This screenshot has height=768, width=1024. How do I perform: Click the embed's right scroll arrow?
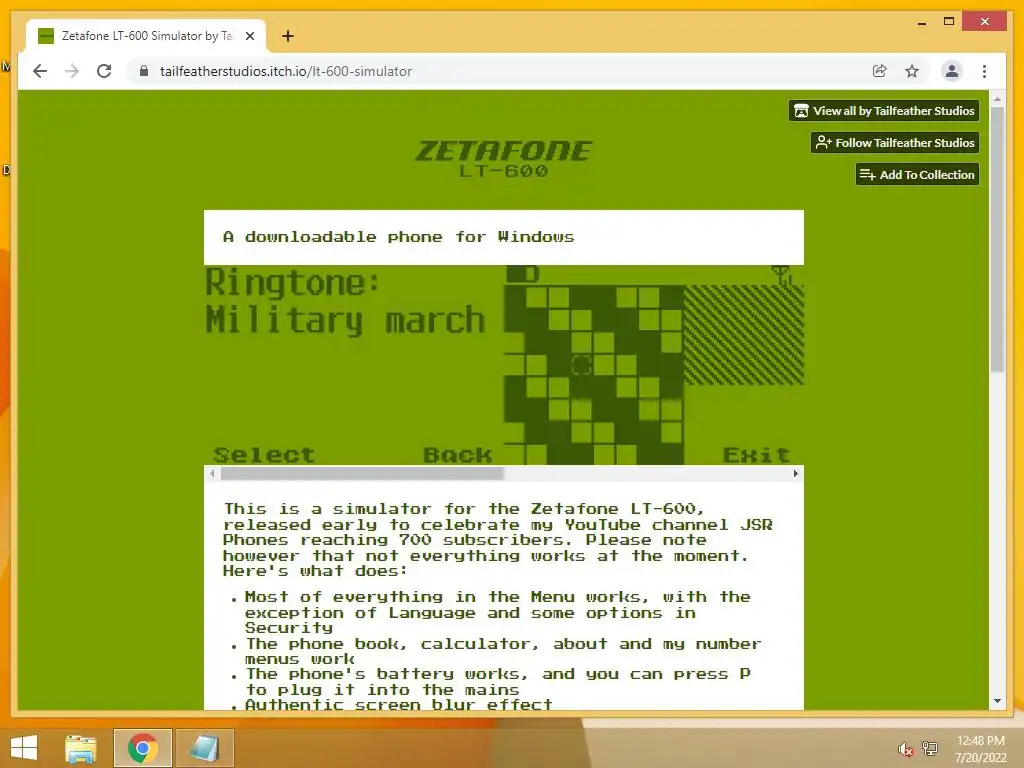coord(795,473)
